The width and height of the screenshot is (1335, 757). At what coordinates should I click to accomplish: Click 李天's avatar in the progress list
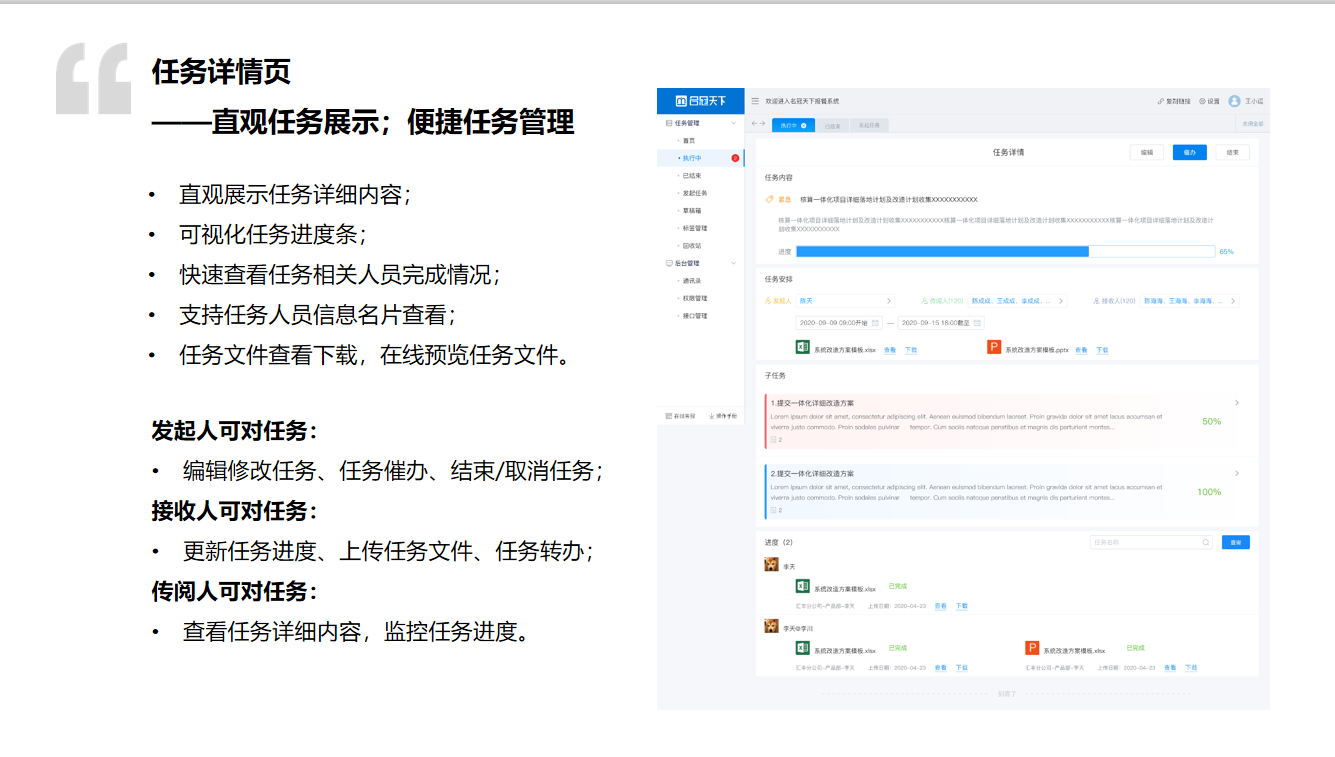point(772,565)
